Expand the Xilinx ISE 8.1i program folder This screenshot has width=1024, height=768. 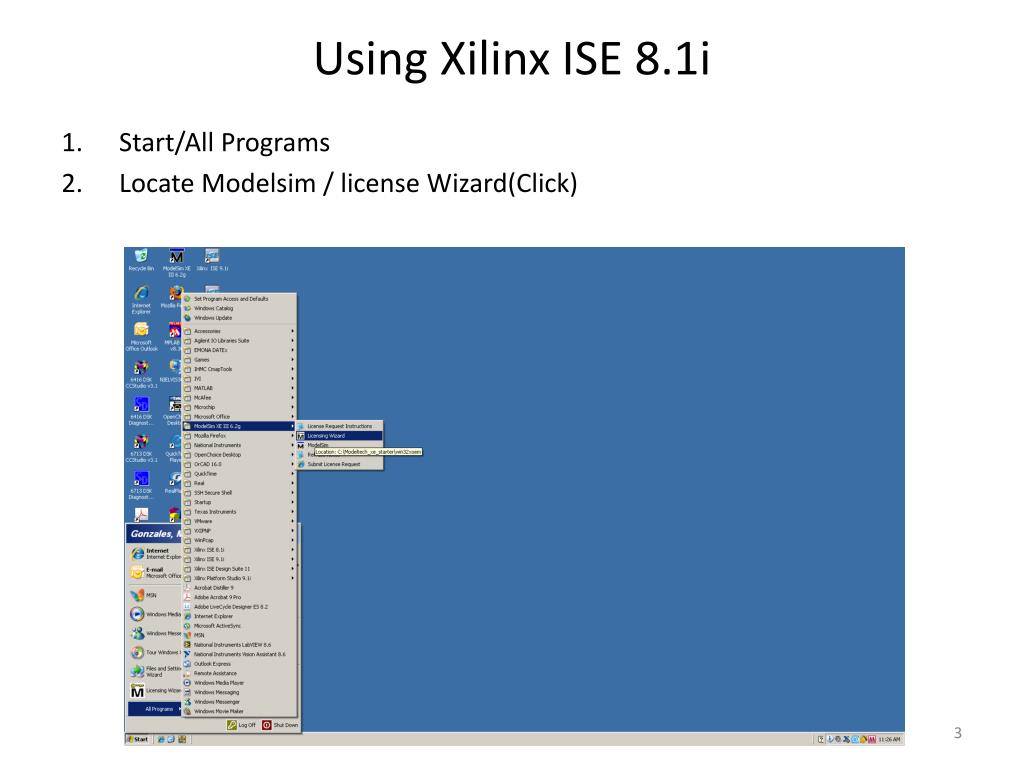tap(240, 550)
